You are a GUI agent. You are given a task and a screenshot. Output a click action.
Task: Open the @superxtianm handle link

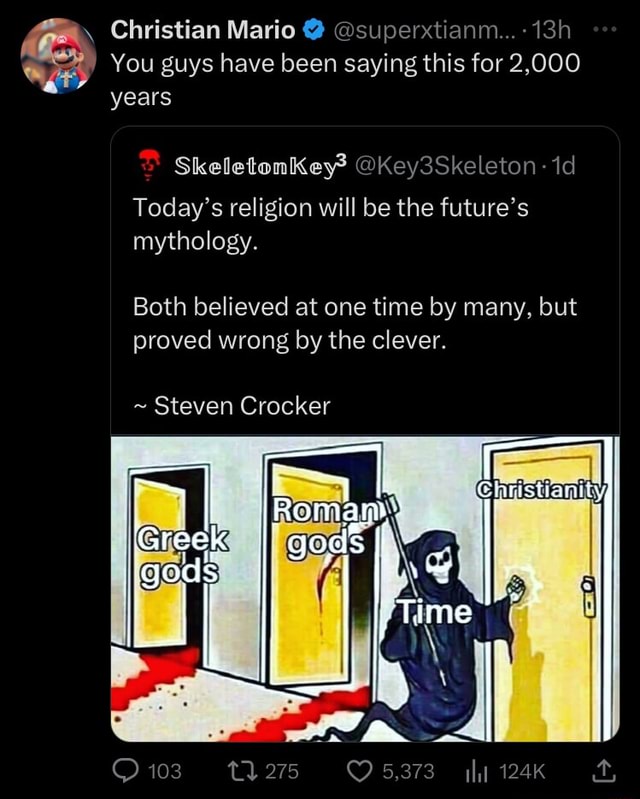418,31
